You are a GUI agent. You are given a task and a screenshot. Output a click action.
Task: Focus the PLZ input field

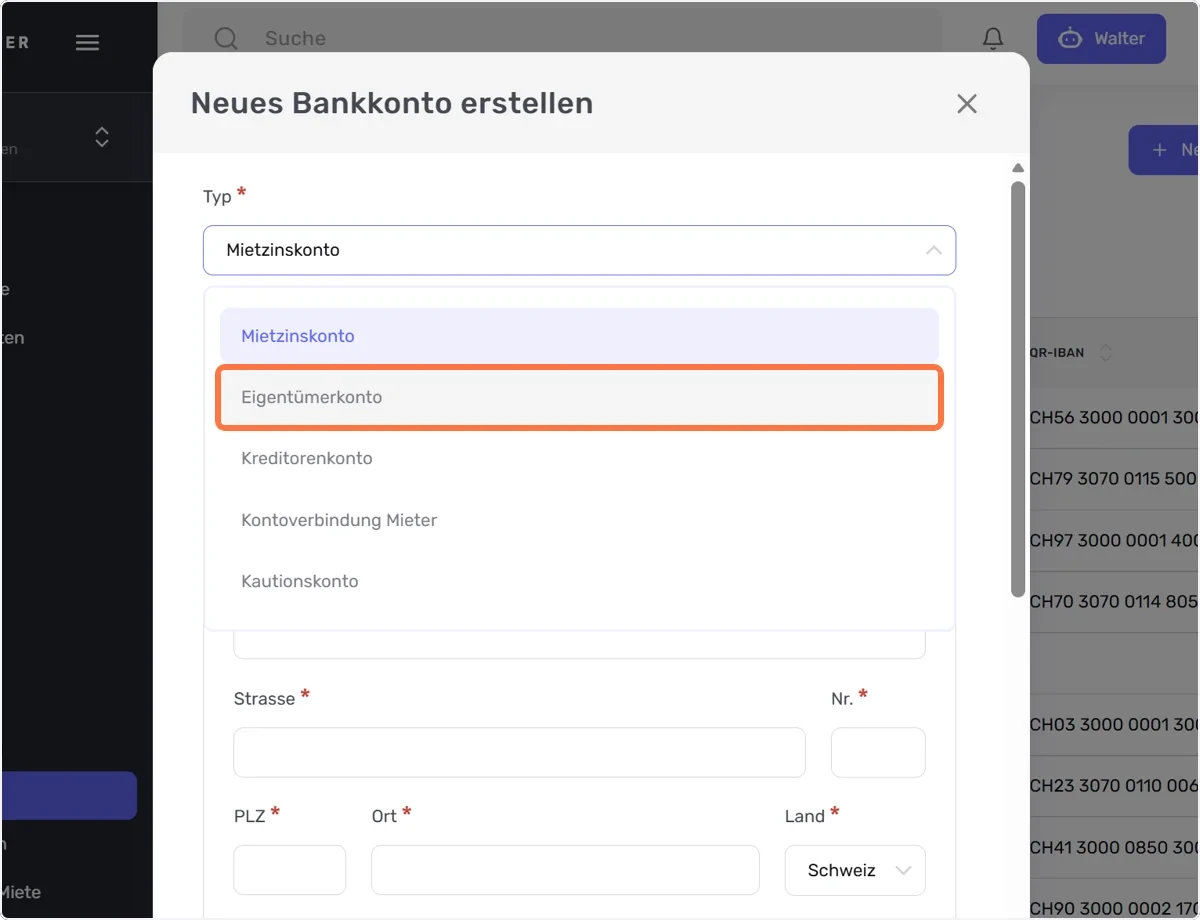pyautogui.click(x=289, y=870)
